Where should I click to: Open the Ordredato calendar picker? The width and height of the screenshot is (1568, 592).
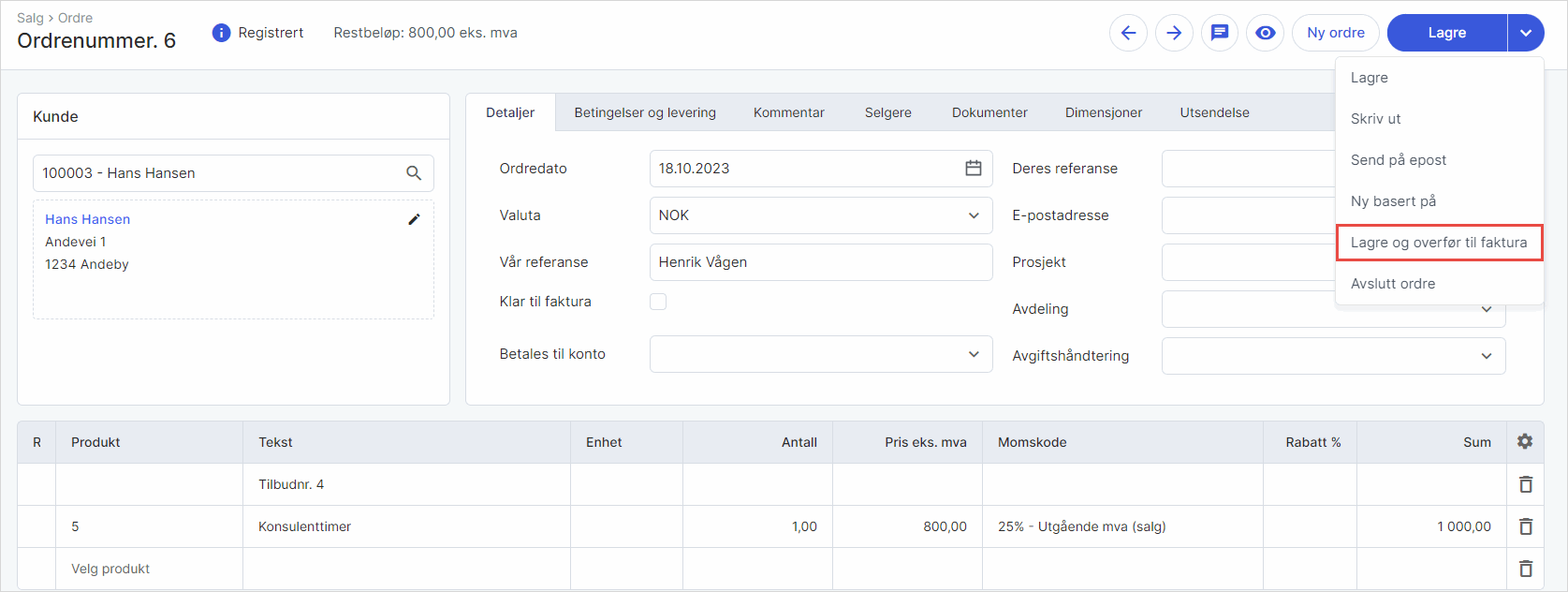(x=974, y=169)
